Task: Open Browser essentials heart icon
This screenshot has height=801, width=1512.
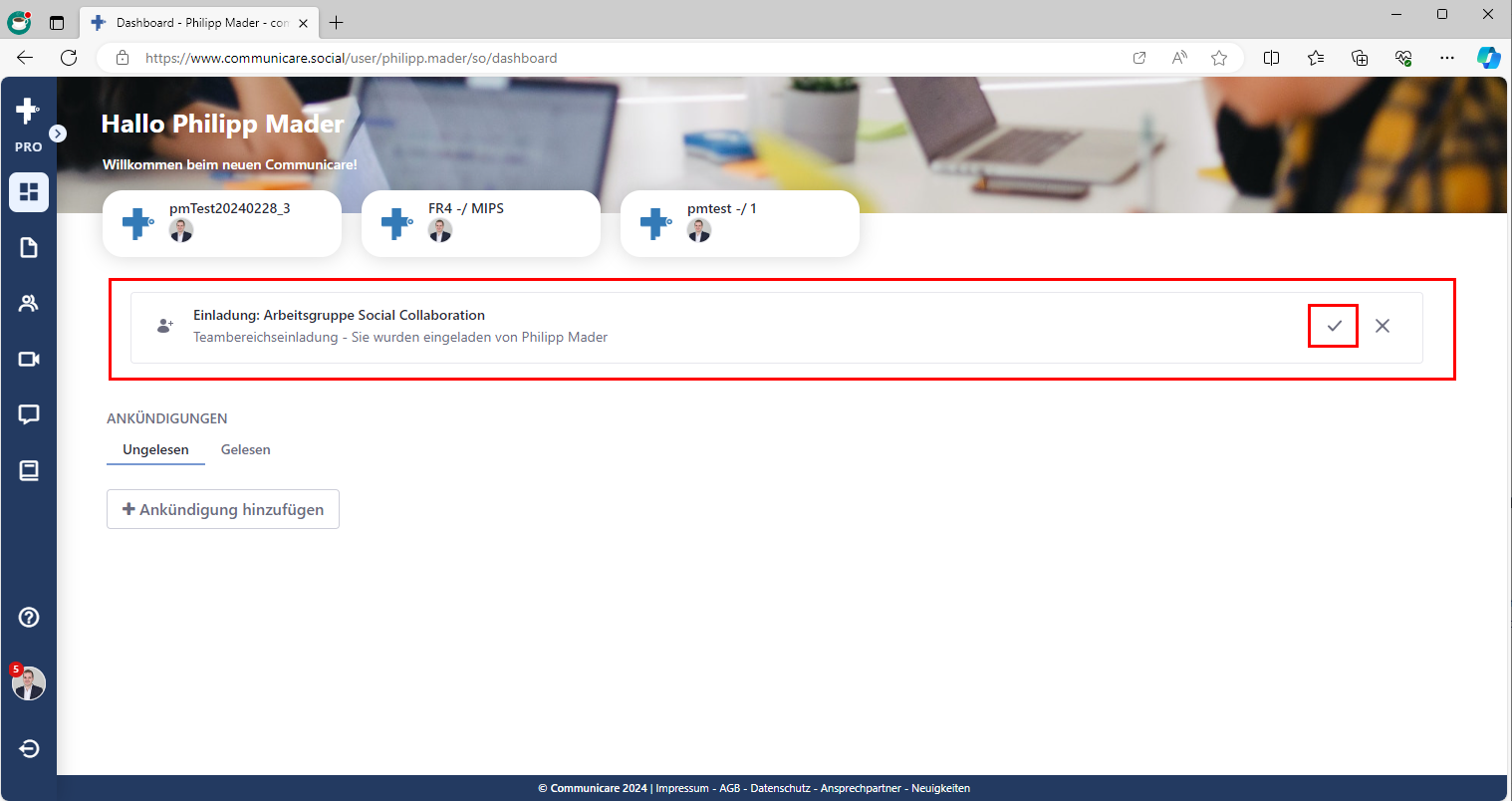Action: click(x=1403, y=58)
